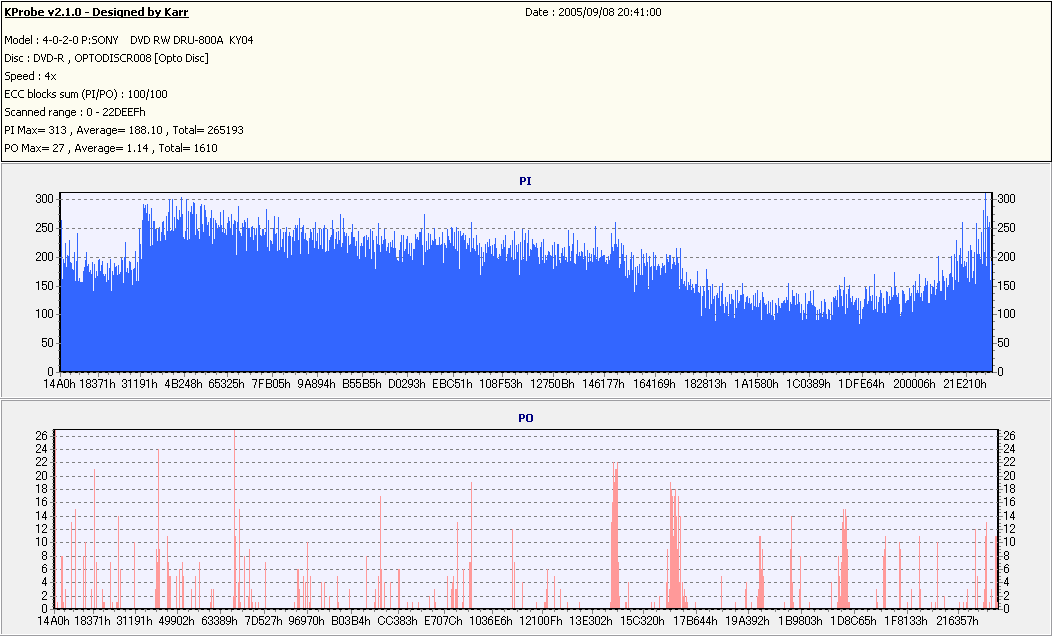Select the 'PI Max= 313' statistics line

[x=124, y=130]
